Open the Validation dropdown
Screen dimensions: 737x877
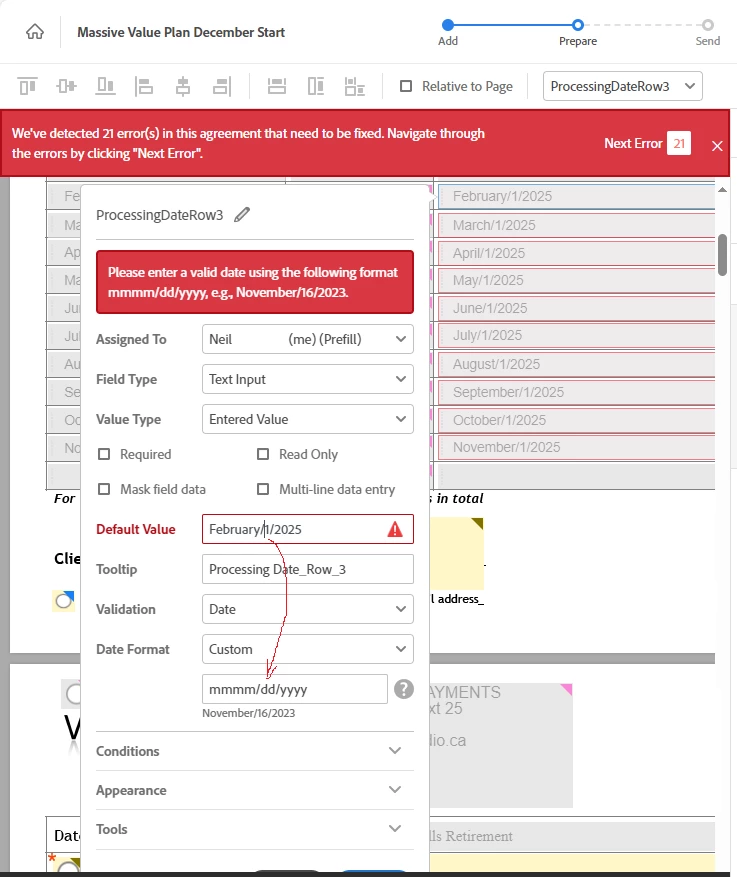(308, 609)
